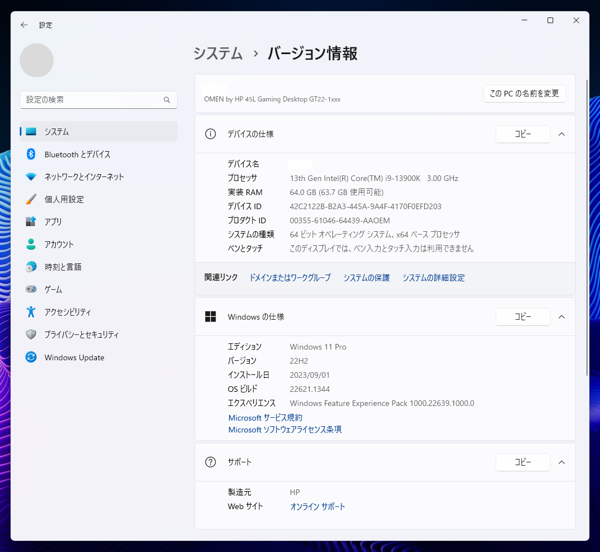Click the 個人用設定 paintbrush icon

[x=31, y=199]
